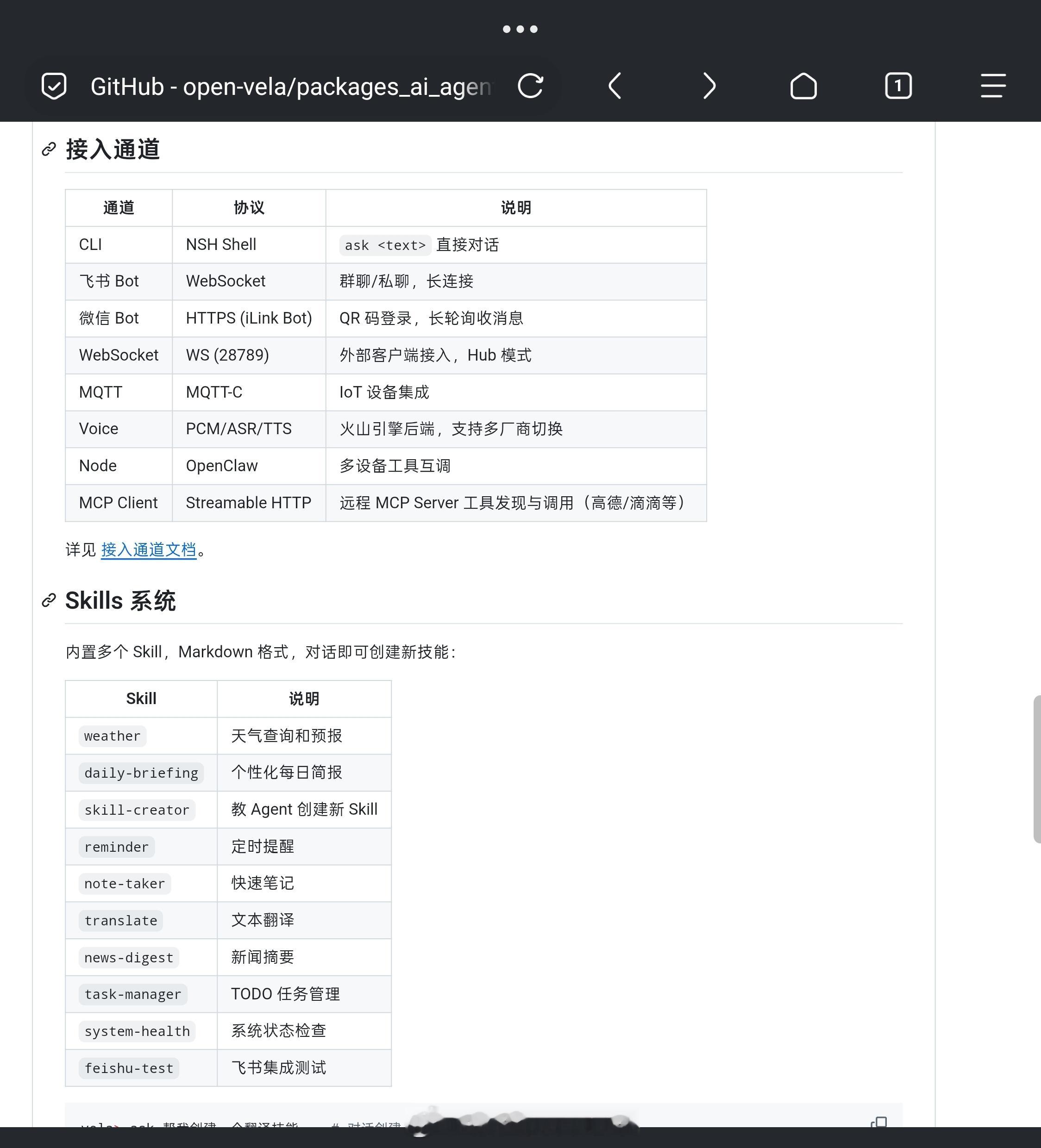The width and height of the screenshot is (1041, 1148).
Task: Select the Skills 系统 heading text
Action: [121, 601]
